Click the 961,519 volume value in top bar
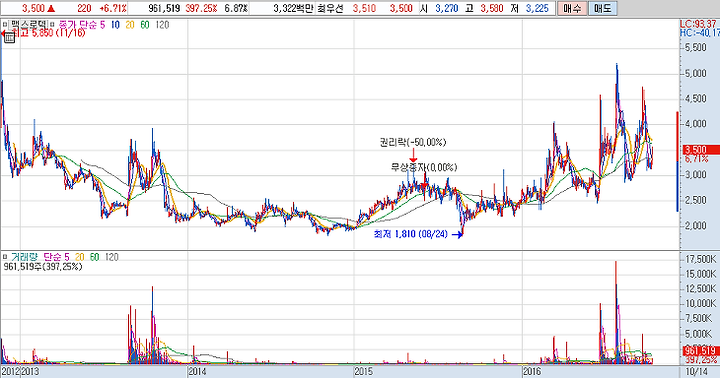Screen dimensions: 720x378 (x=164, y=8)
